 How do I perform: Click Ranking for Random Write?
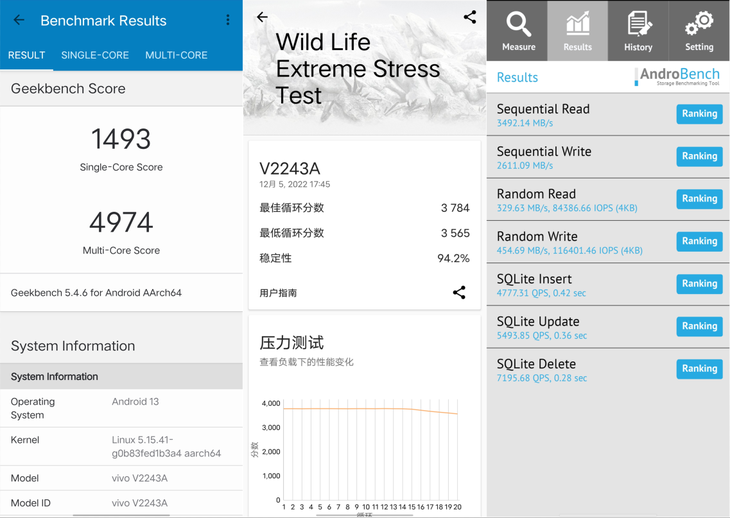click(x=699, y=241)
